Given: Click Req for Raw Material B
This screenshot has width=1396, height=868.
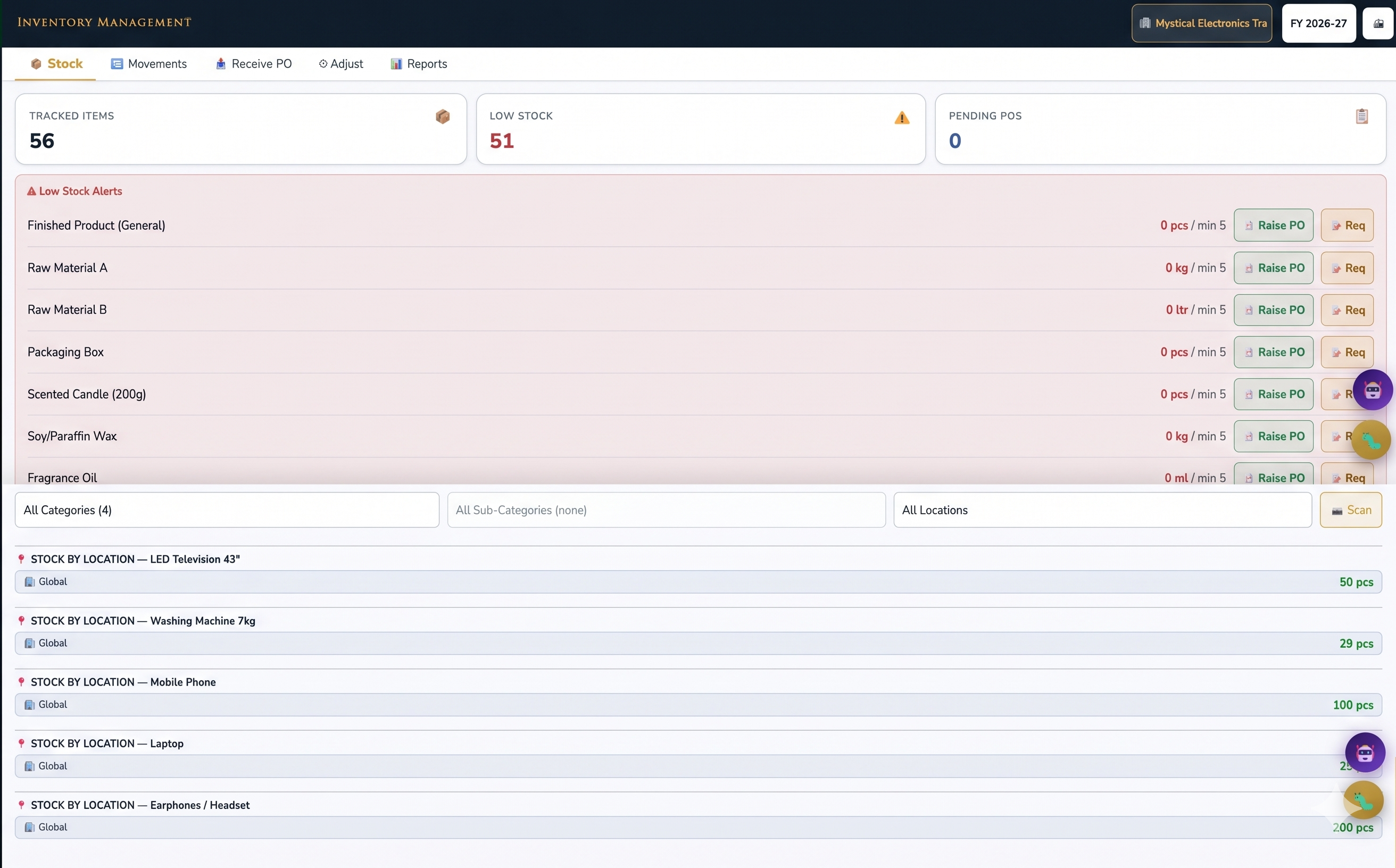Looking at the screenshot, I should (x=1347, y=310).
